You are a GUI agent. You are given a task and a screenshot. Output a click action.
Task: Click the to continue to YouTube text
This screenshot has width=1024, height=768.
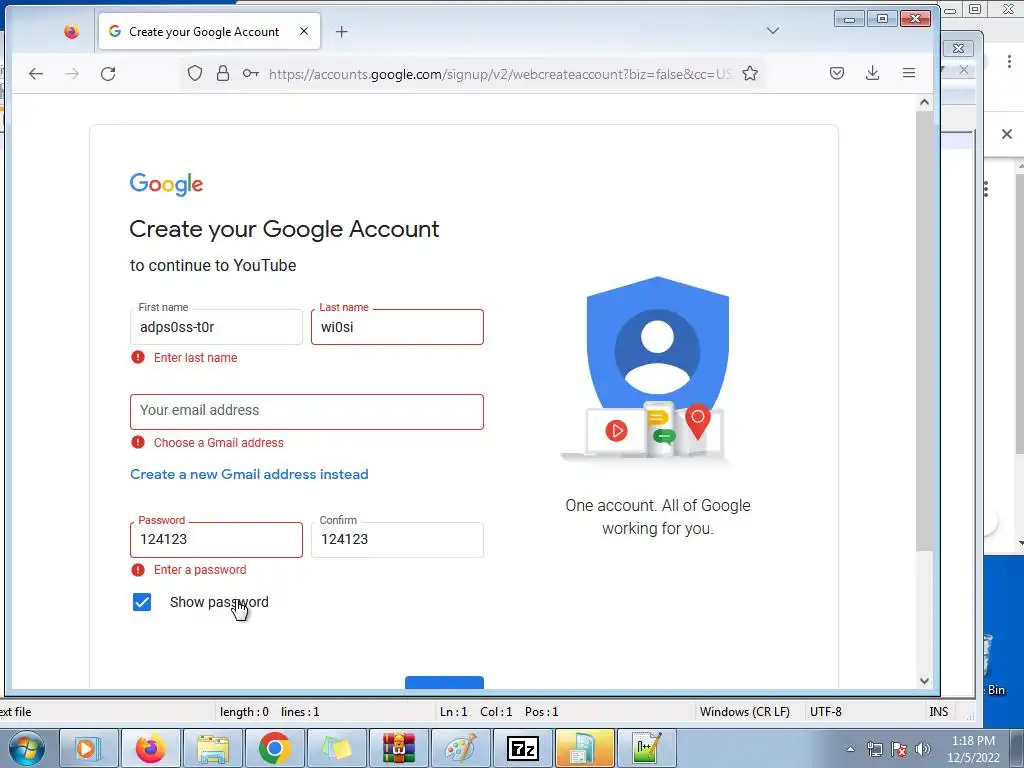213,265
